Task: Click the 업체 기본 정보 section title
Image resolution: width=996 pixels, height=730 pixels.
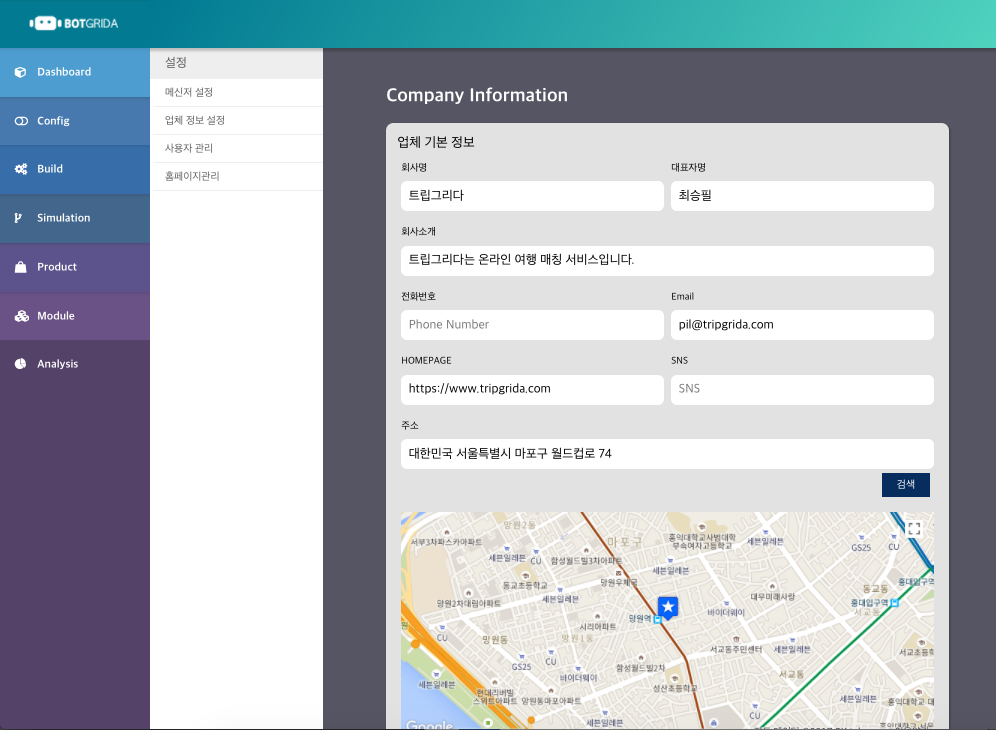Action: [436, 142]
